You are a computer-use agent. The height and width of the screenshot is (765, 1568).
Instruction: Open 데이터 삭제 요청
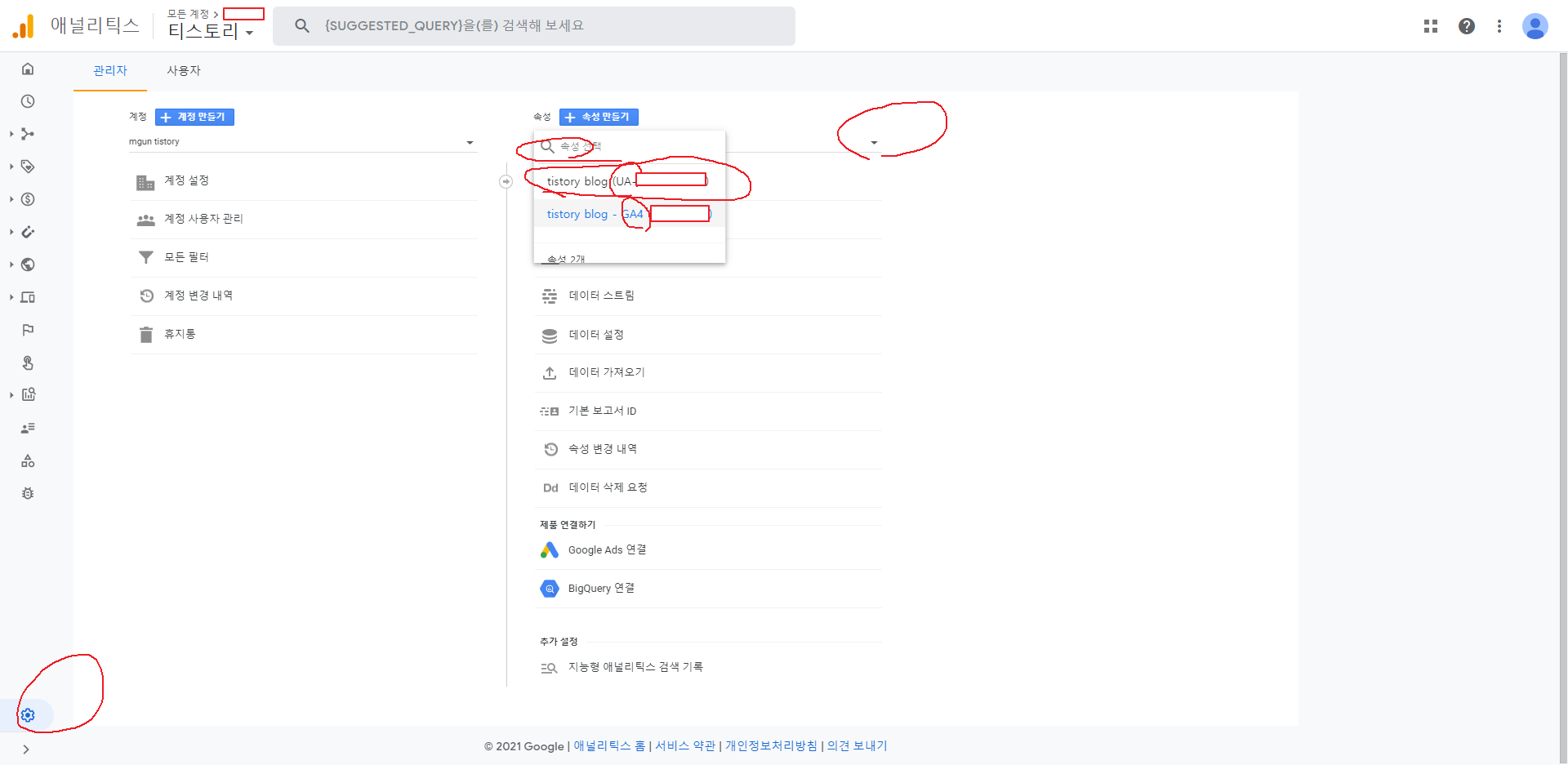pos(709,487)
